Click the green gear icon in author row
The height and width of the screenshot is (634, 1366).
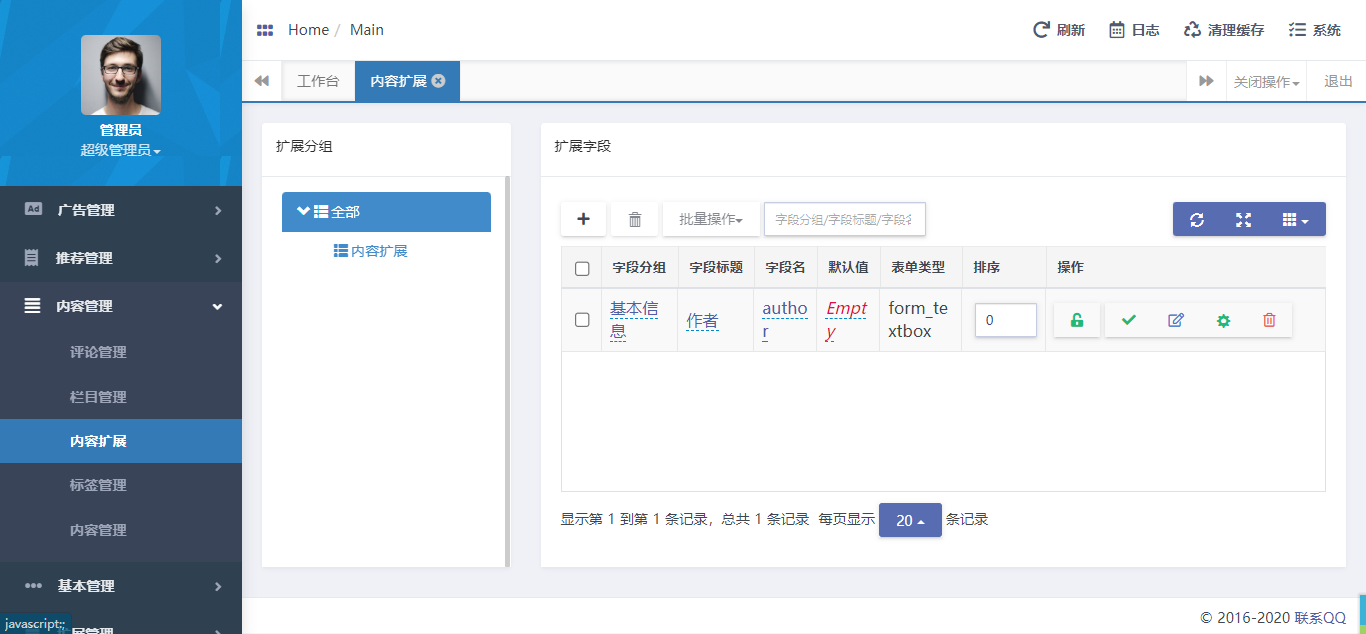coord(1223,320)
